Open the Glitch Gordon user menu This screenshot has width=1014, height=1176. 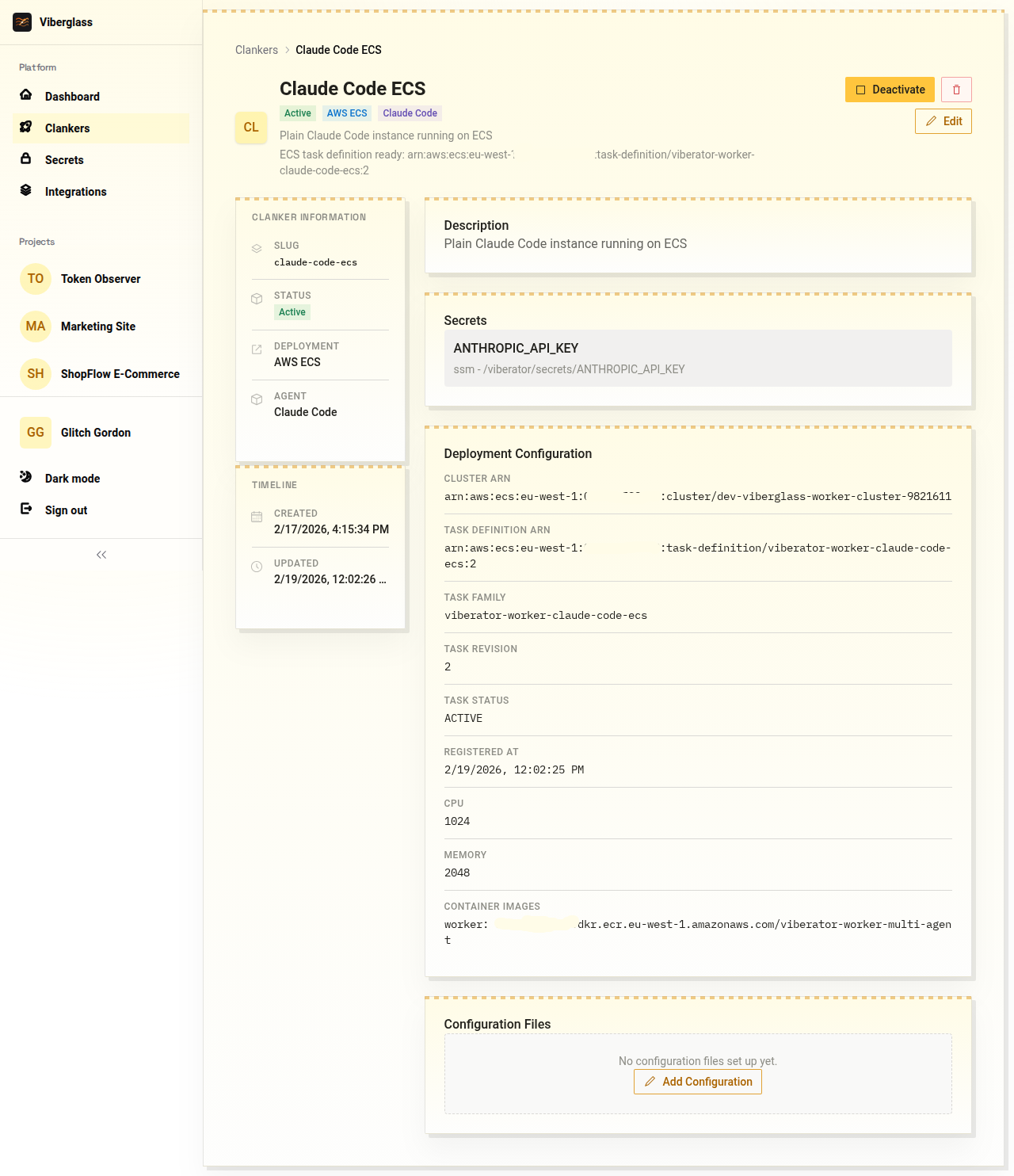95,433
